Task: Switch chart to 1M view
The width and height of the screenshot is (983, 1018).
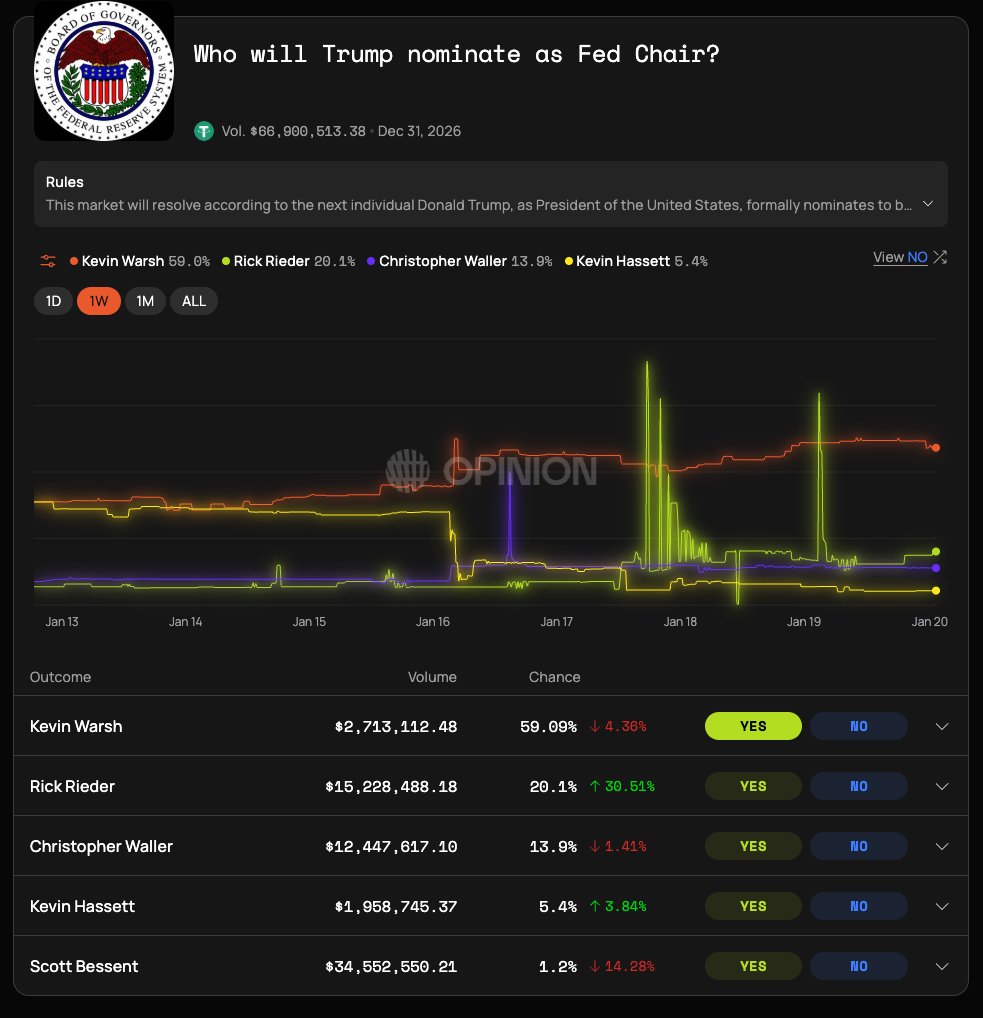Action: tap(145, 300)
